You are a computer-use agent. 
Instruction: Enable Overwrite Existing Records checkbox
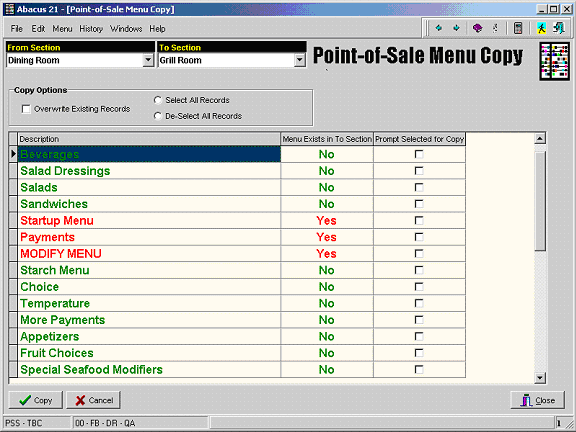[x=26, y=109]
